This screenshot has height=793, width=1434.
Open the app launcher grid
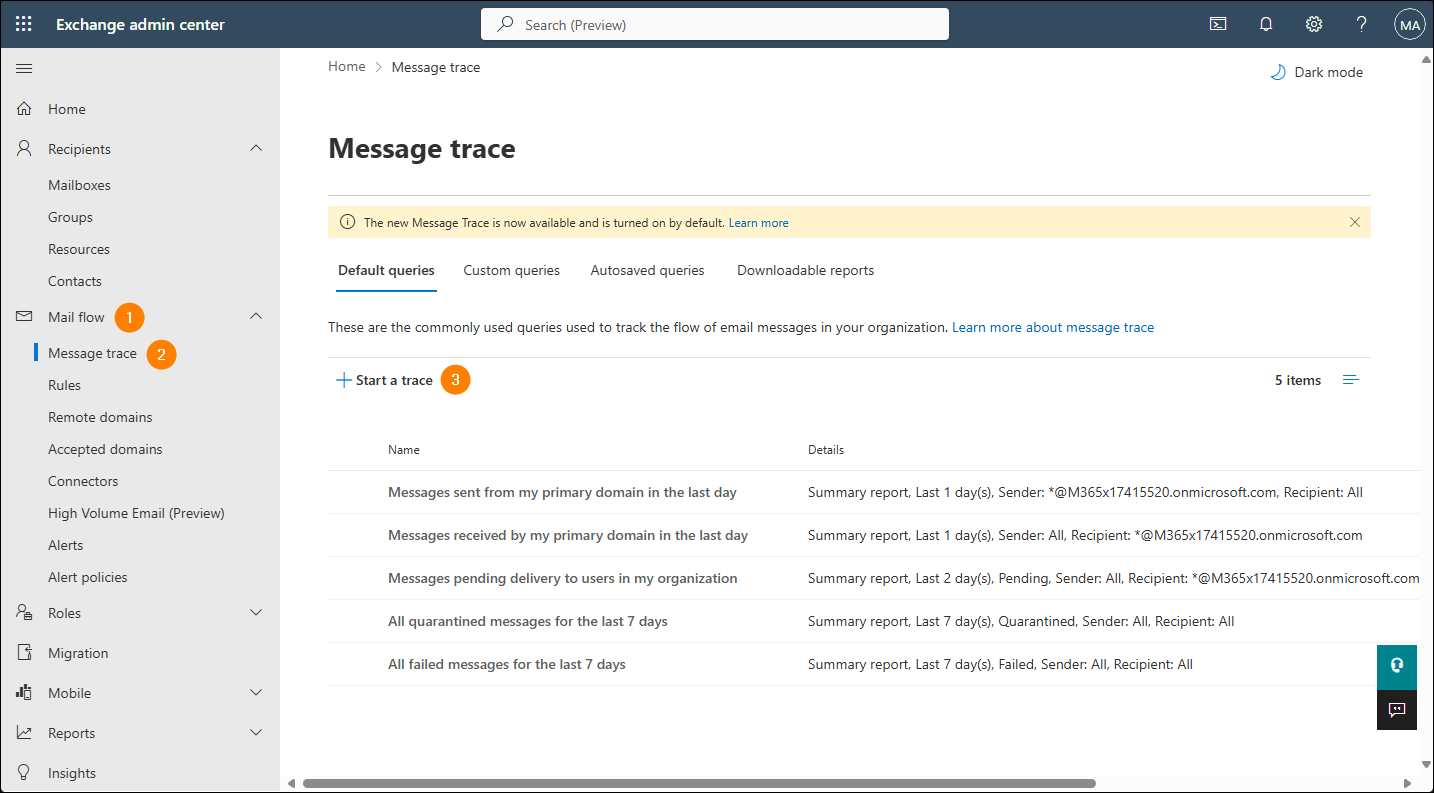pos(23,22)
